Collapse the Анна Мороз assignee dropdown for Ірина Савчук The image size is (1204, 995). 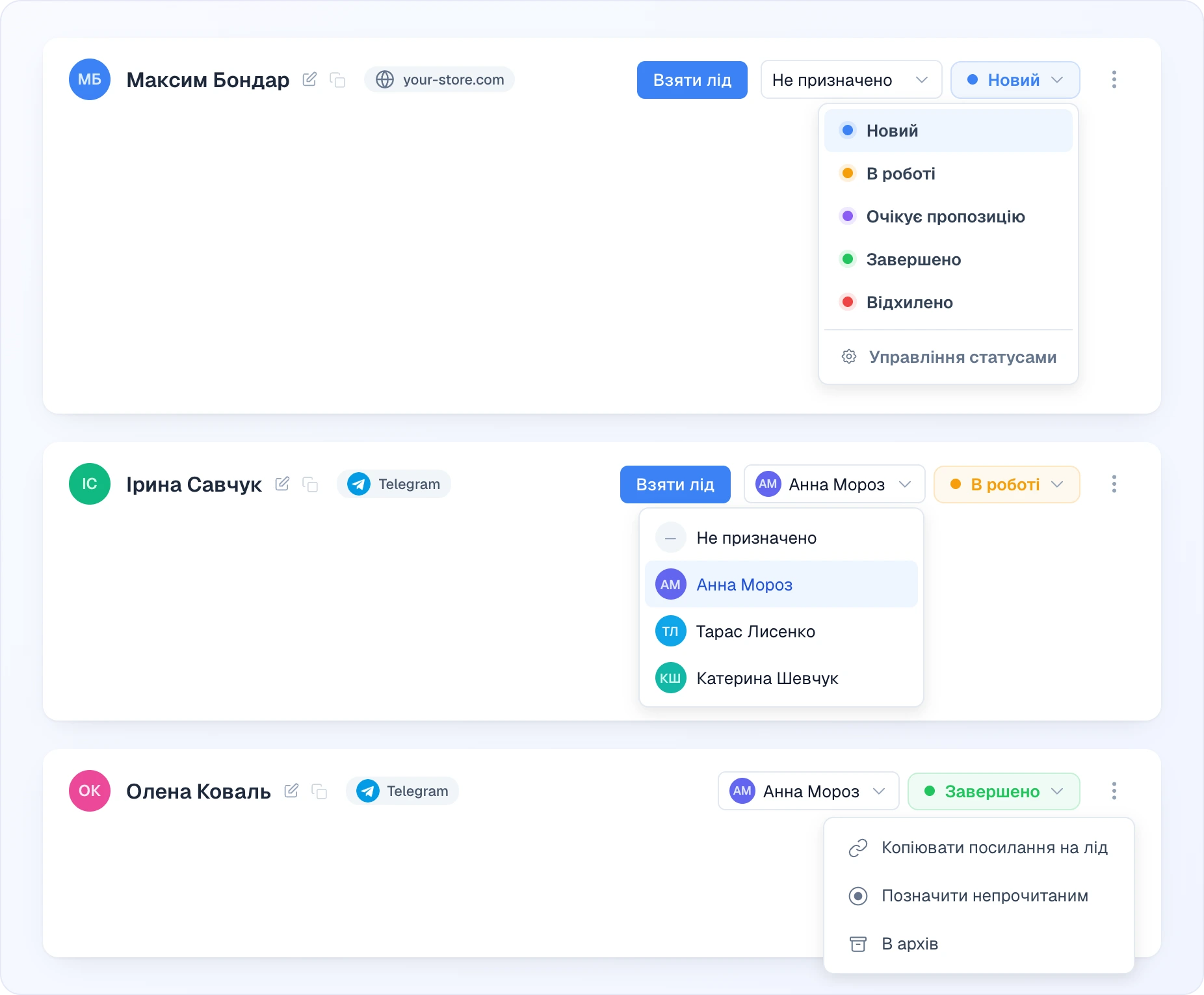click(834, 484)
